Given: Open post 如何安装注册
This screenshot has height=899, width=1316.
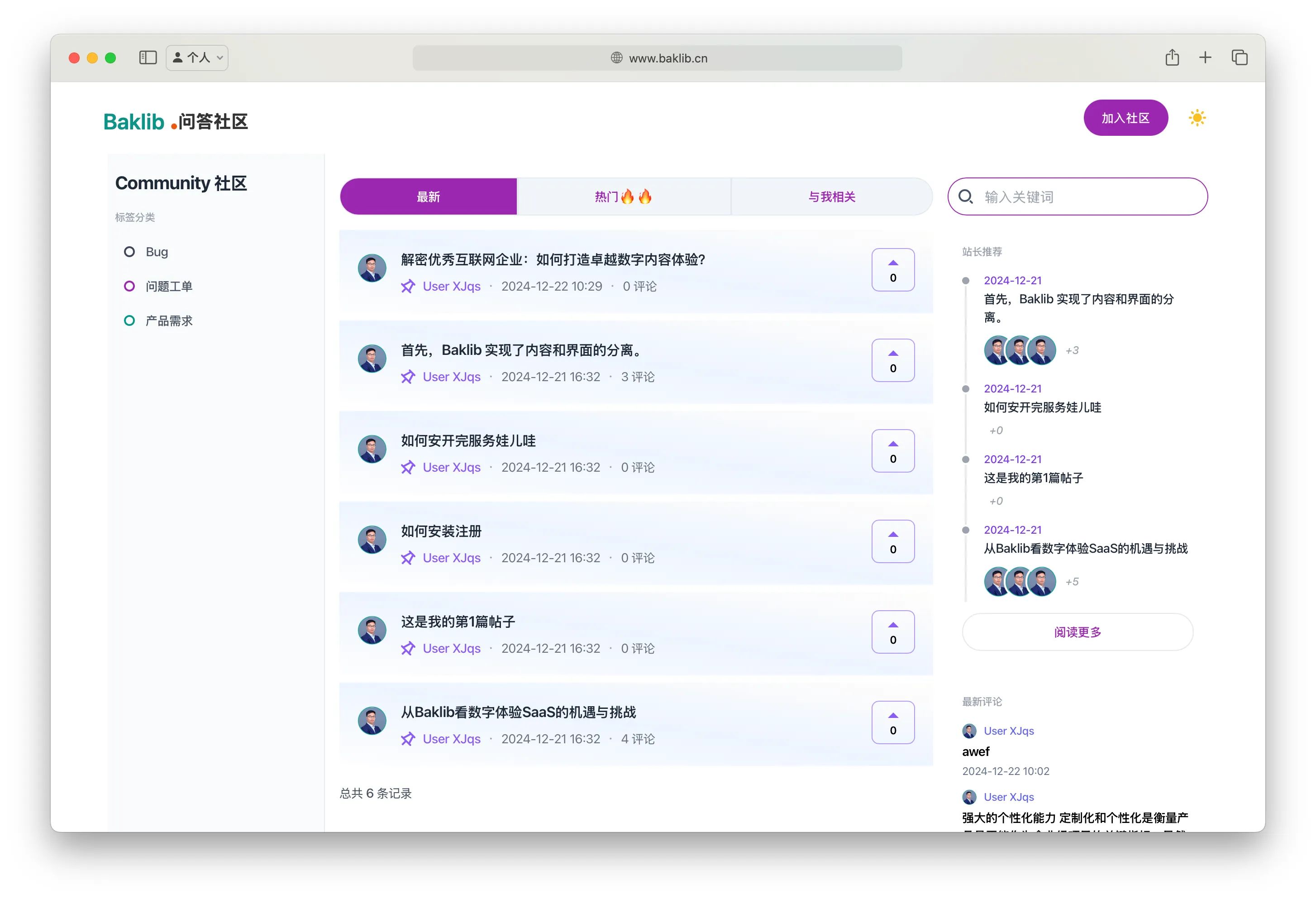Looking at the screenshot, I should coord(441,531).
